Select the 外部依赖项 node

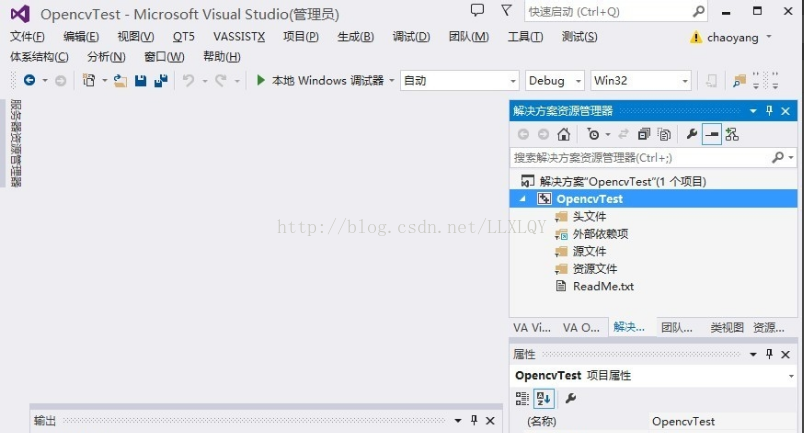point(600,234)
